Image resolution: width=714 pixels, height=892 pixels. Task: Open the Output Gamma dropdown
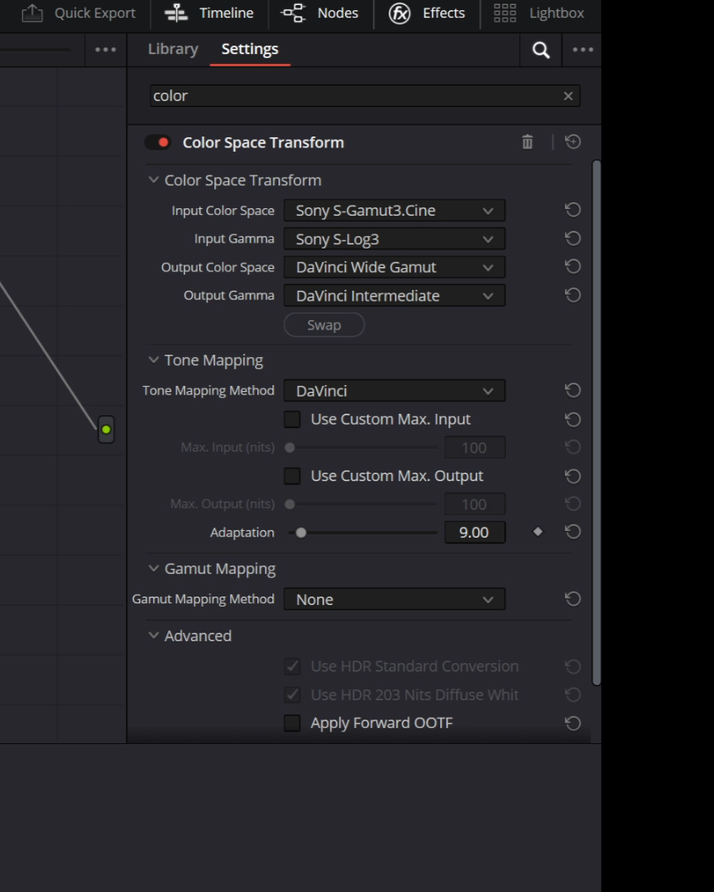(x=394, y=296)
